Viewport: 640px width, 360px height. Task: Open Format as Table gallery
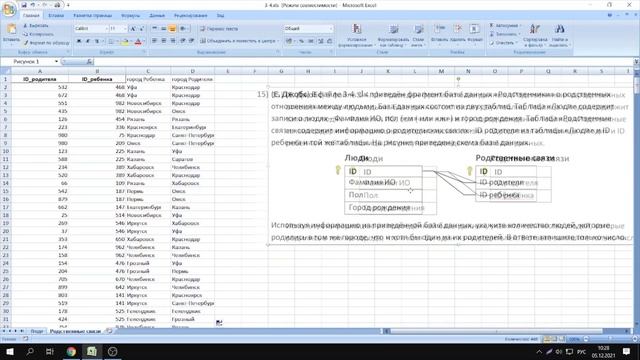(393, 36)
